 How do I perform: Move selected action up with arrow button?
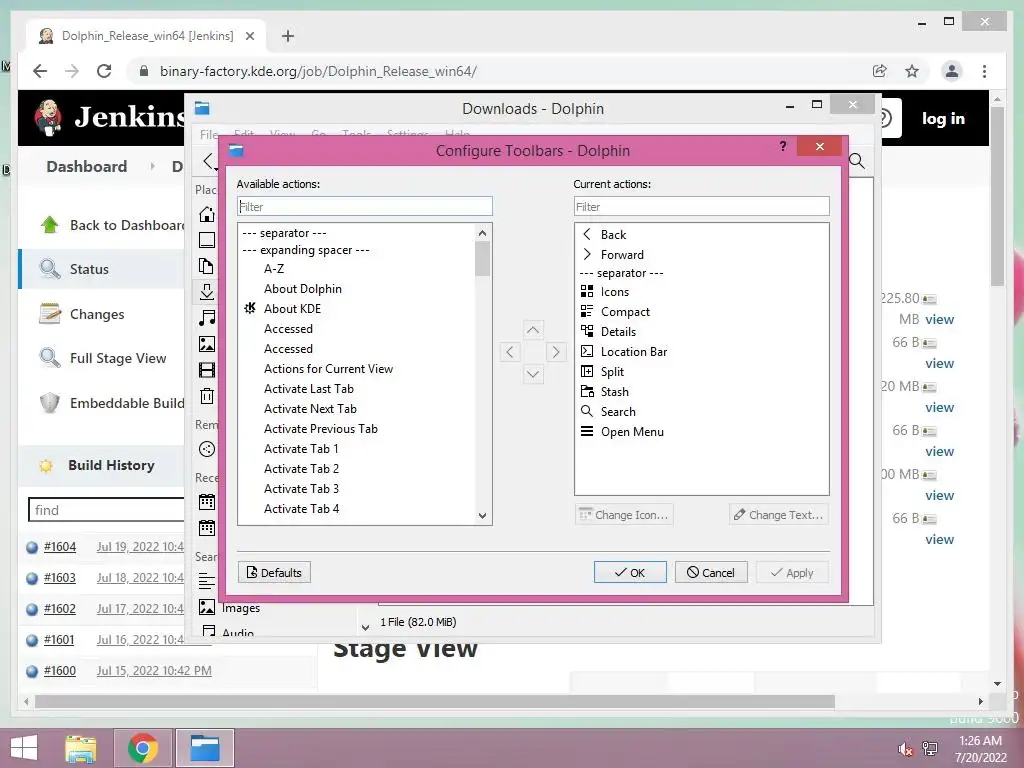(533, 330)
